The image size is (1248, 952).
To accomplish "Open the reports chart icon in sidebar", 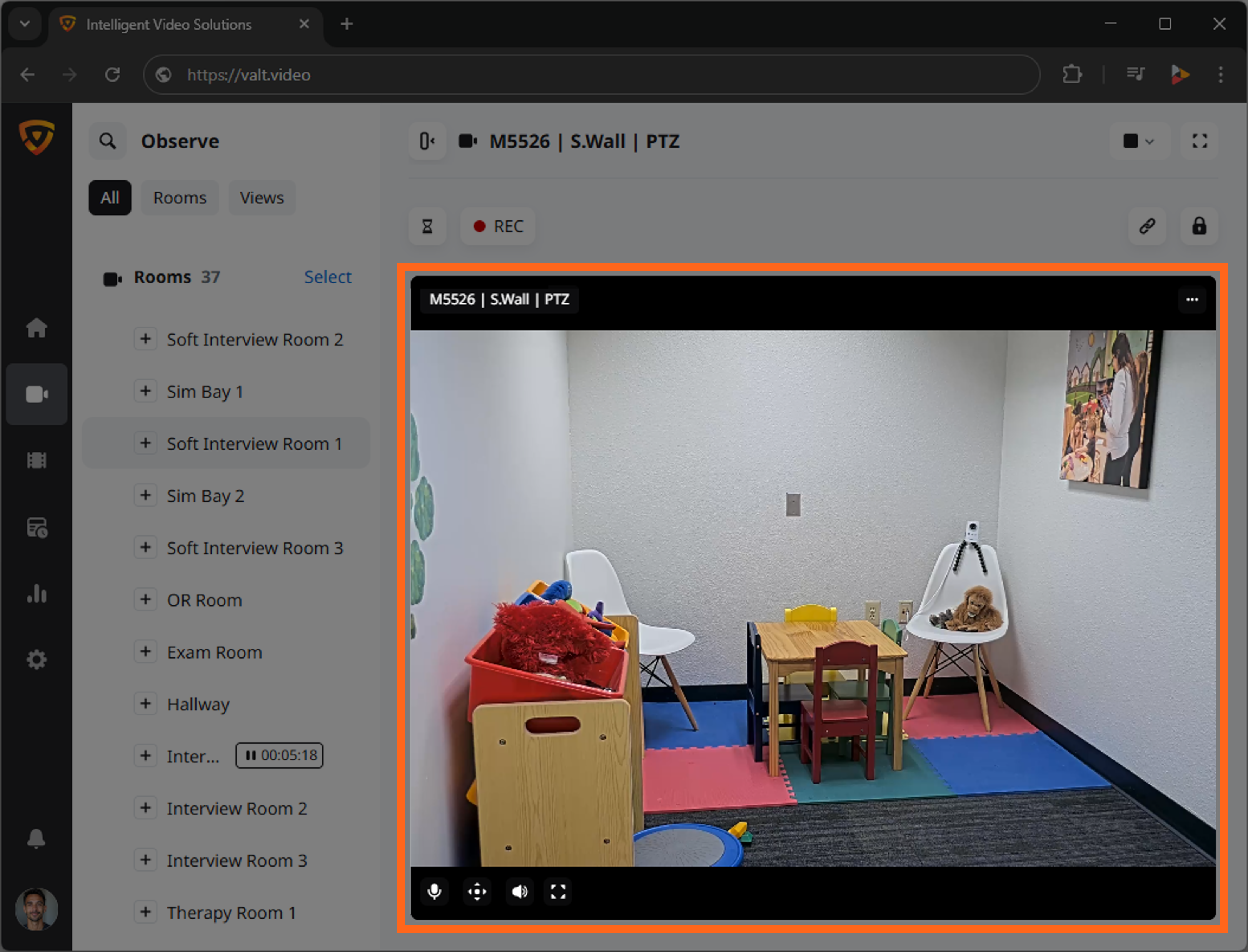I will tap(36, 594).
